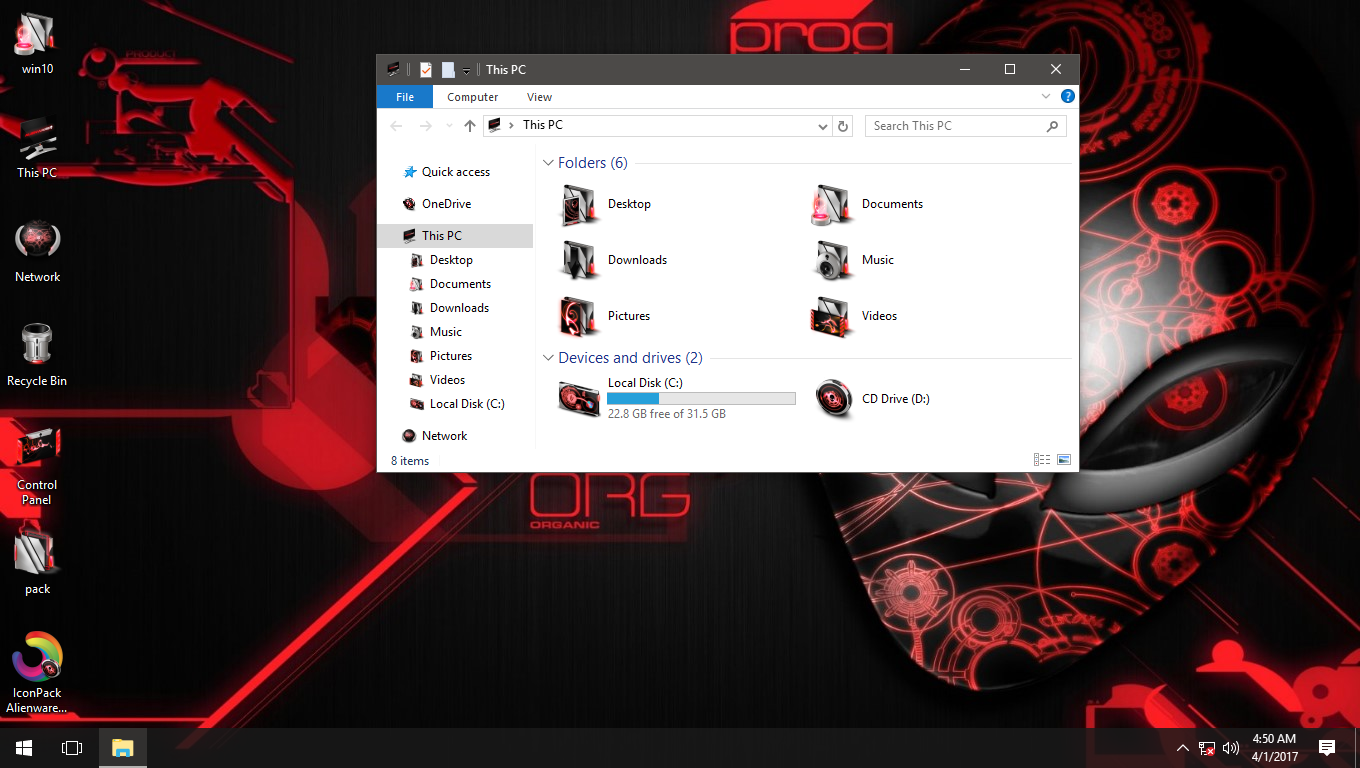Image resolution: width=1360 pixels, height=768 pixels.
Task: Switch to the Computer ribbon tab
Action: click(x=472, y=96)
